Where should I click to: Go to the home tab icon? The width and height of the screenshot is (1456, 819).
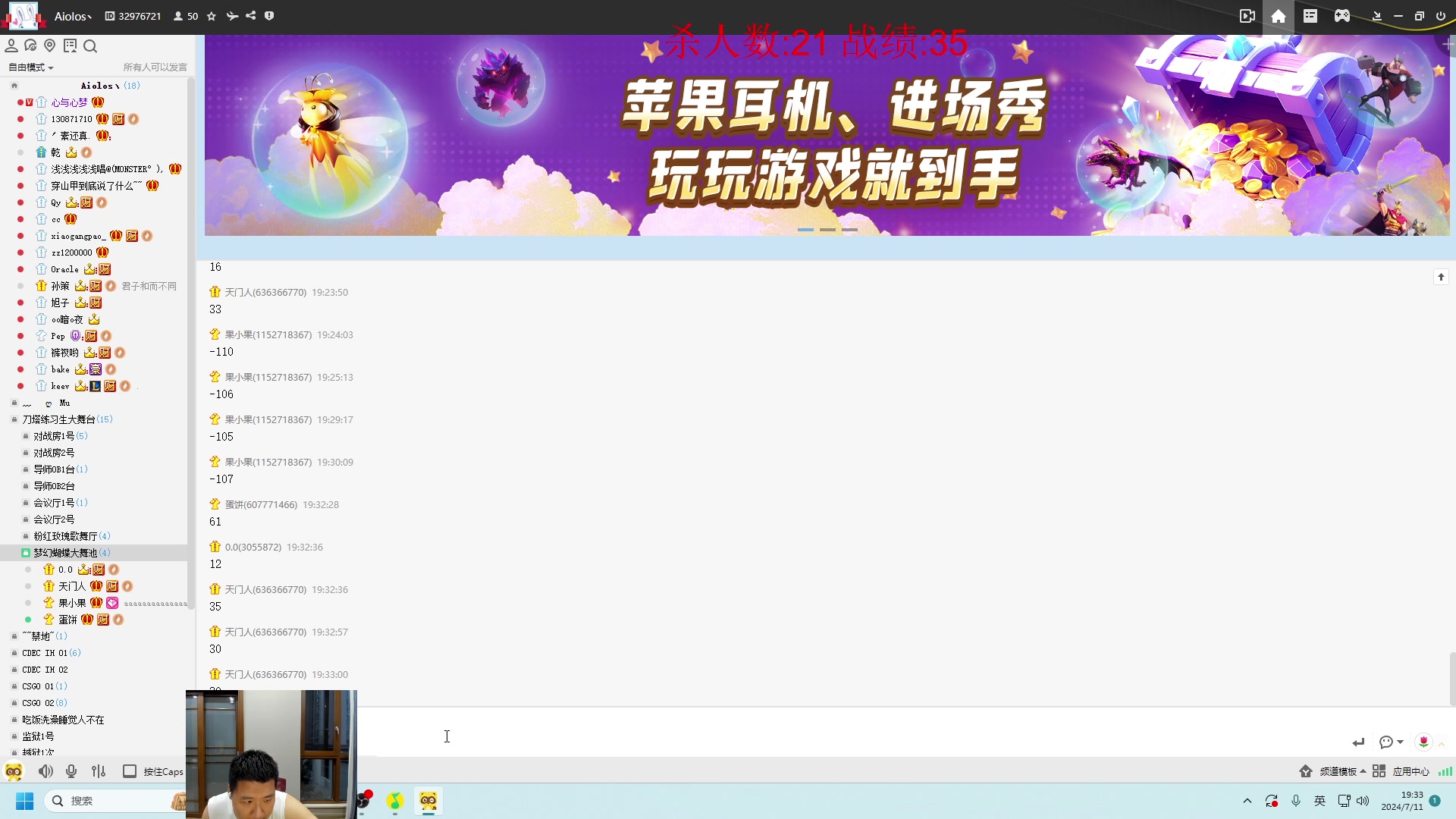1279,16
